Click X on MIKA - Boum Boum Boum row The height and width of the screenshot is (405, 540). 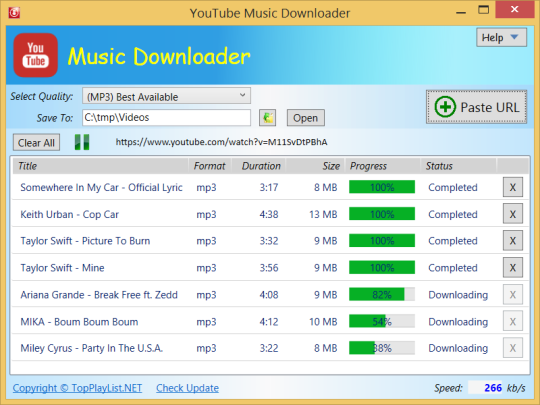[512, 321]
